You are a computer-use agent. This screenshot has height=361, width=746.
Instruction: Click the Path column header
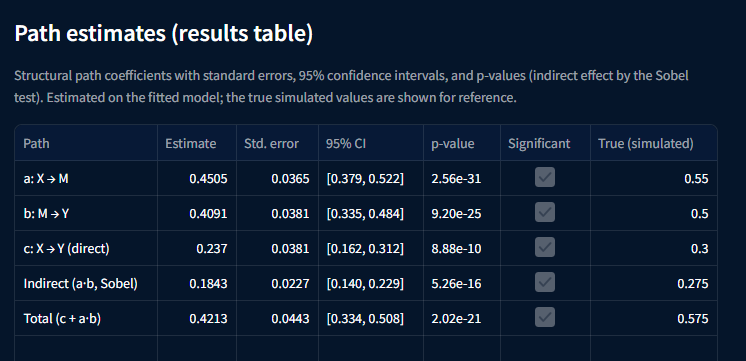pos(86,143)
